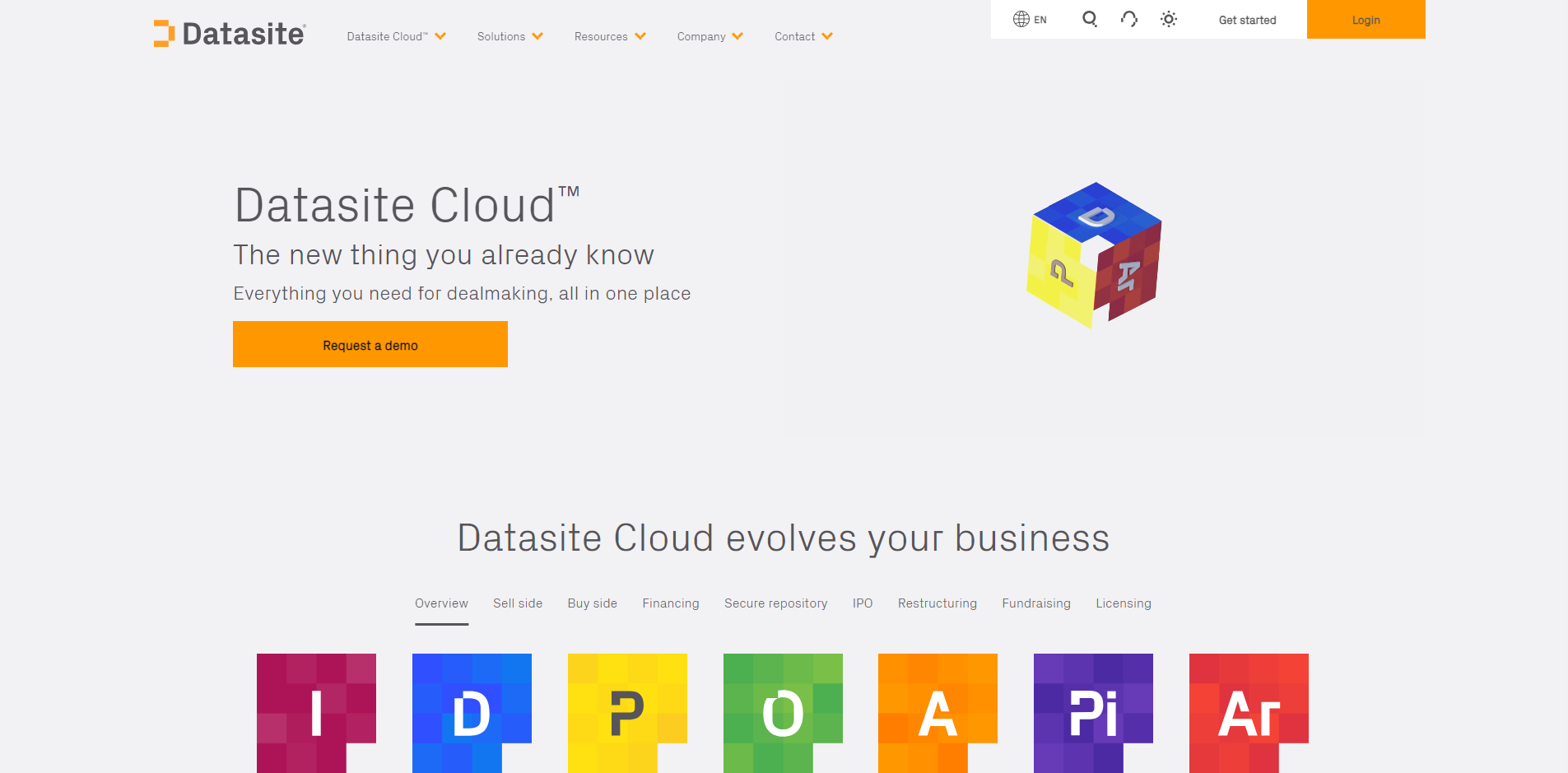Click the Datasite Cloud™ hero heading
The width and height of the screenshot is (1568, 773).
pyautogui.click(x=407, y=205)
